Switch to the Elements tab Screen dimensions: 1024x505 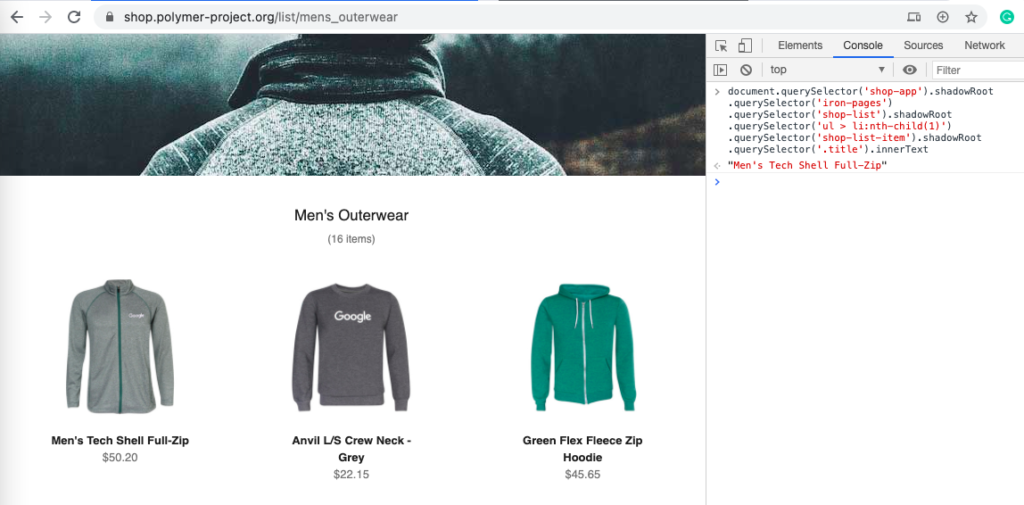point(800,46)
